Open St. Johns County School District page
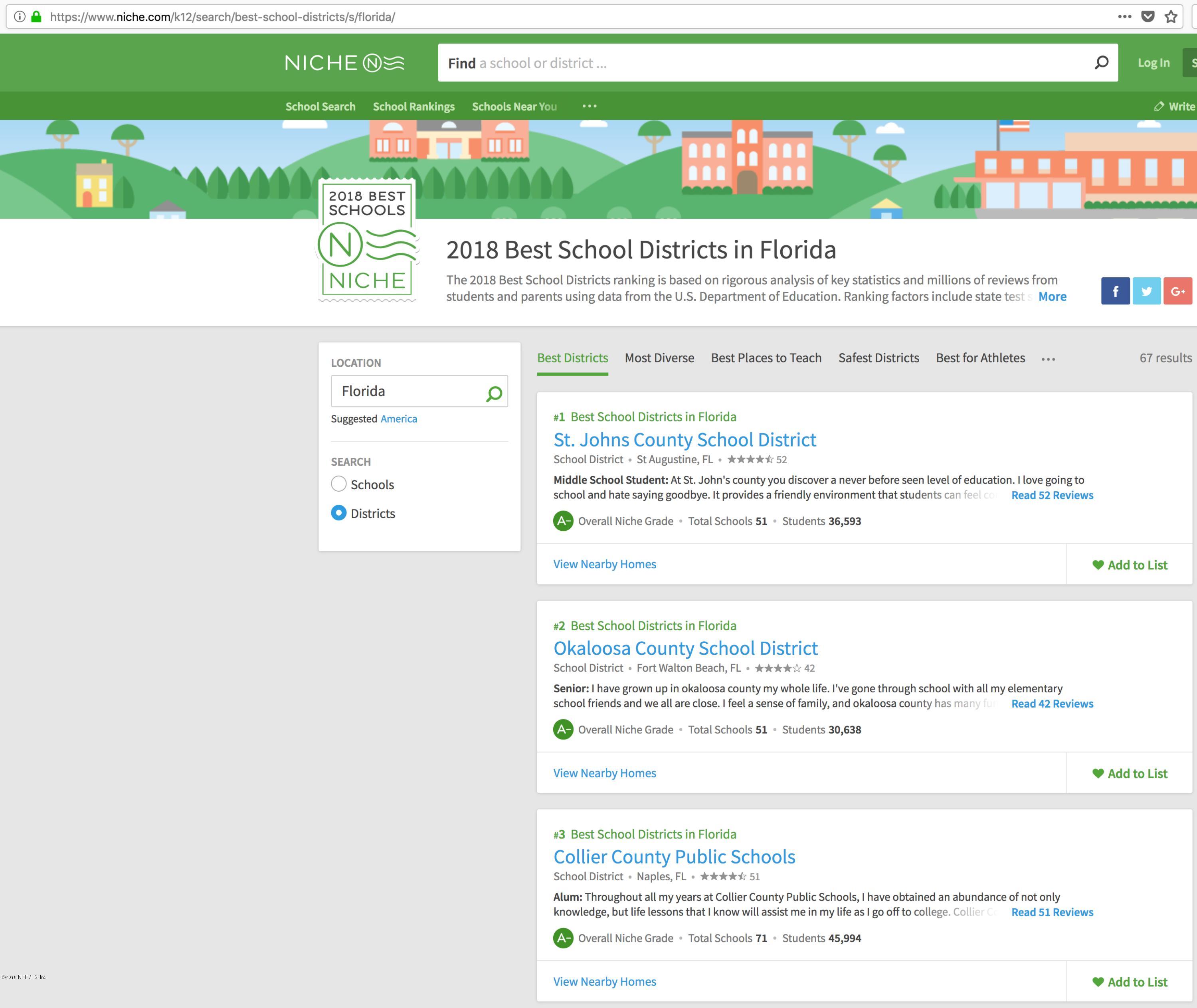The height and width of the screenshot is (1008, 1197). coord(684,439)
